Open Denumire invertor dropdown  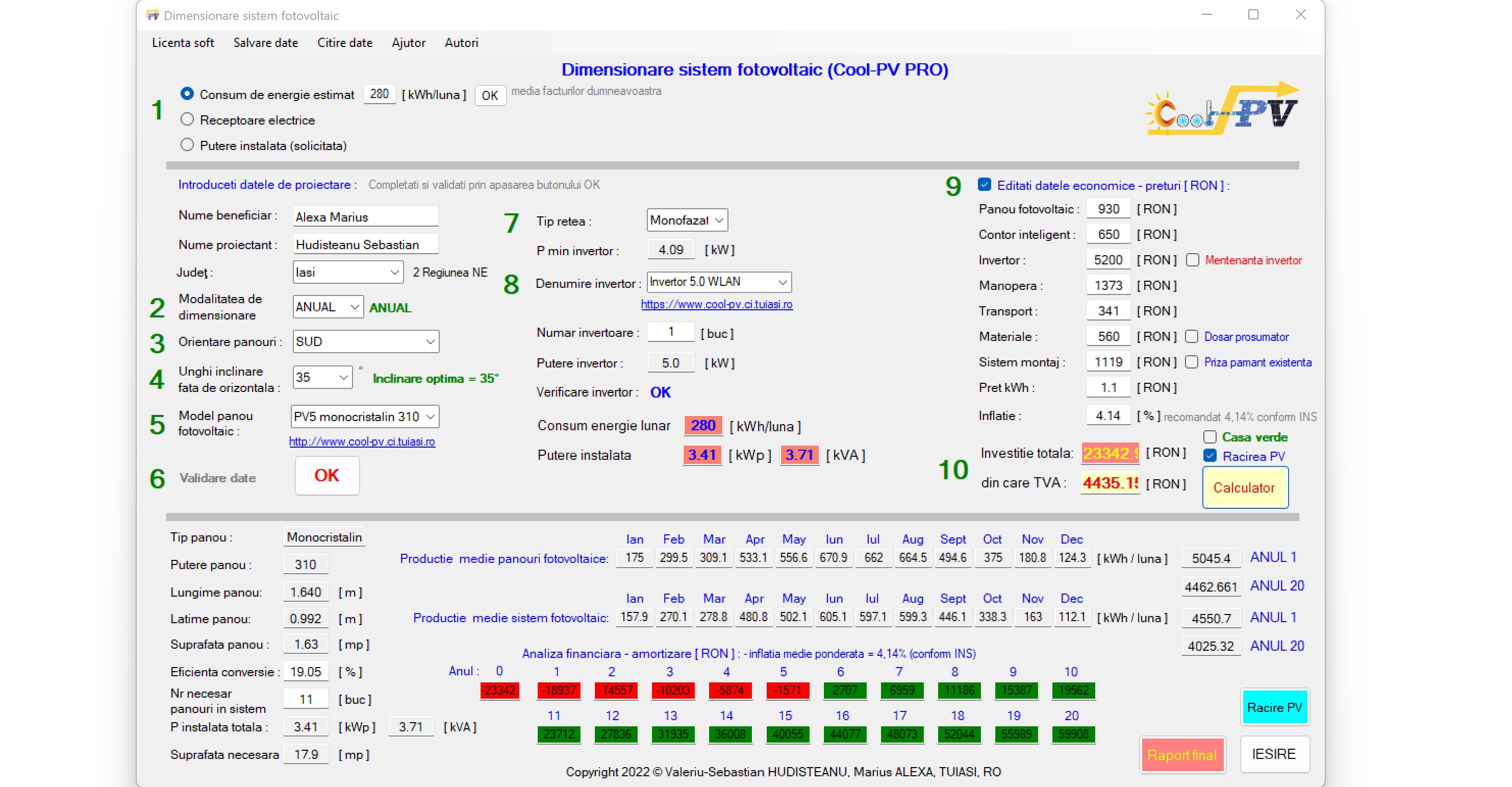(719, 282)
